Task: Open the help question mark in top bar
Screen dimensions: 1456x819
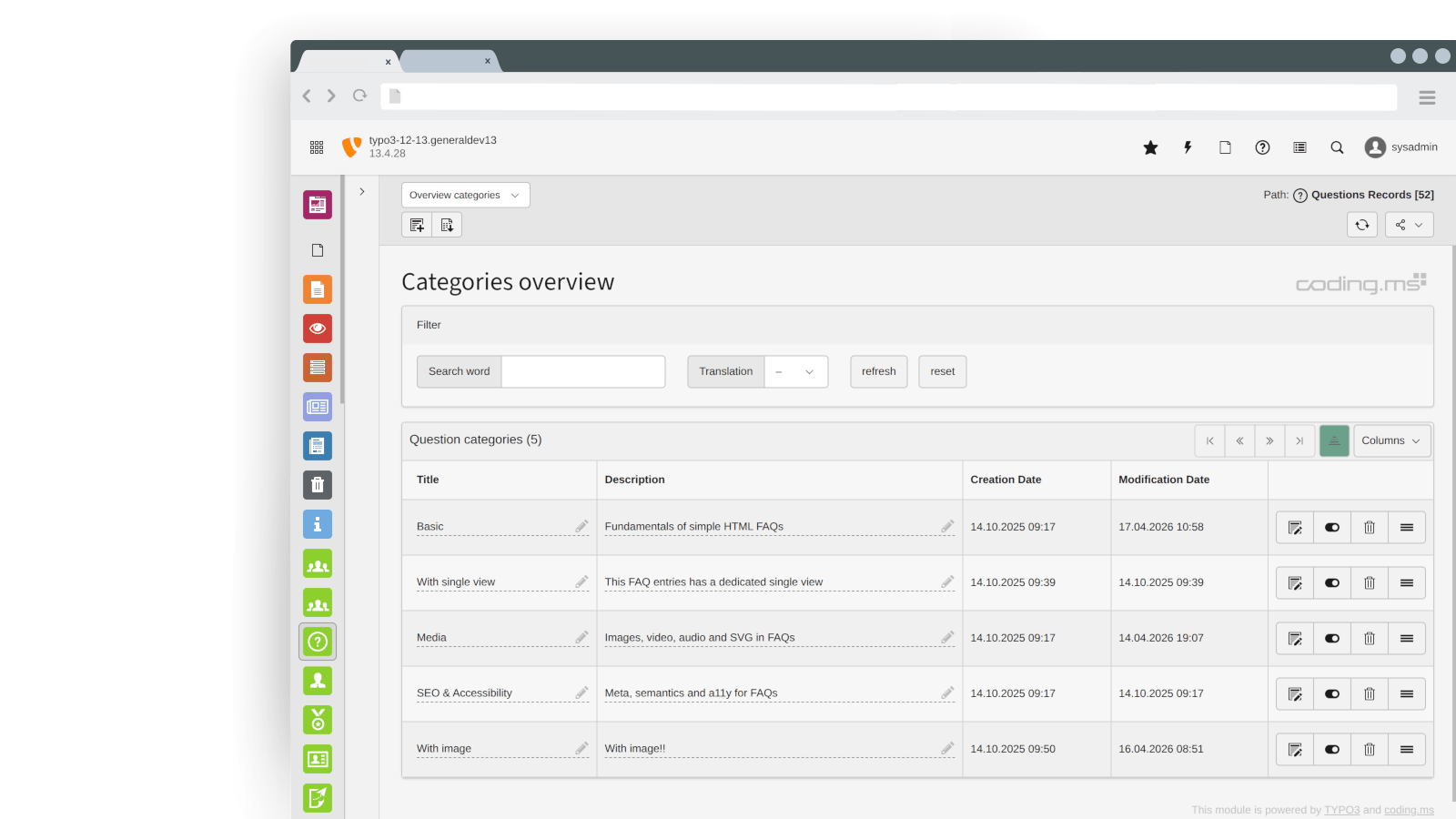Action: [x=1262, y=147]
